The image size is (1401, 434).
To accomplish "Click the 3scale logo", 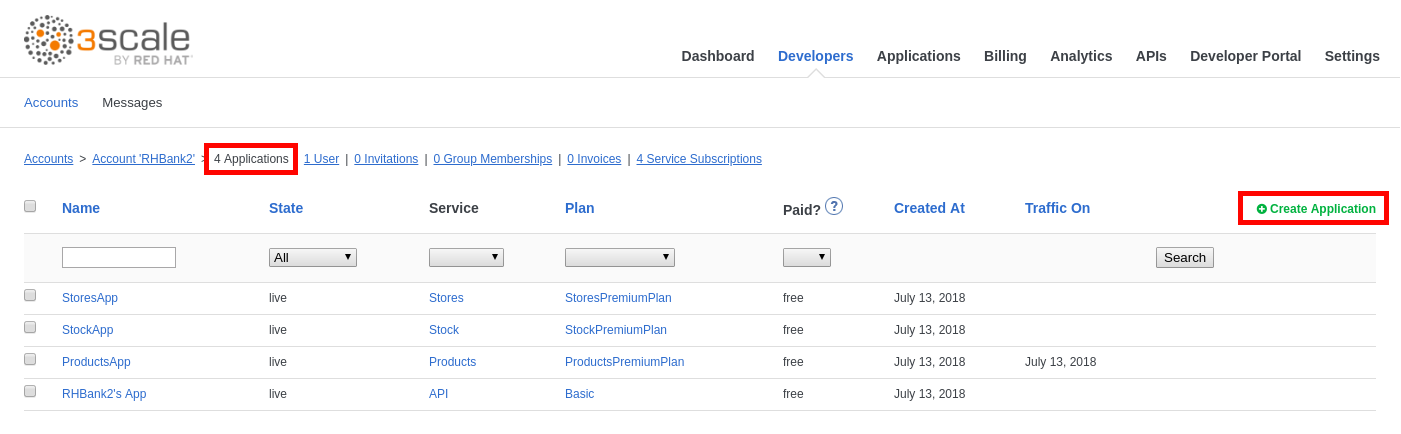I will pos(107,40).
